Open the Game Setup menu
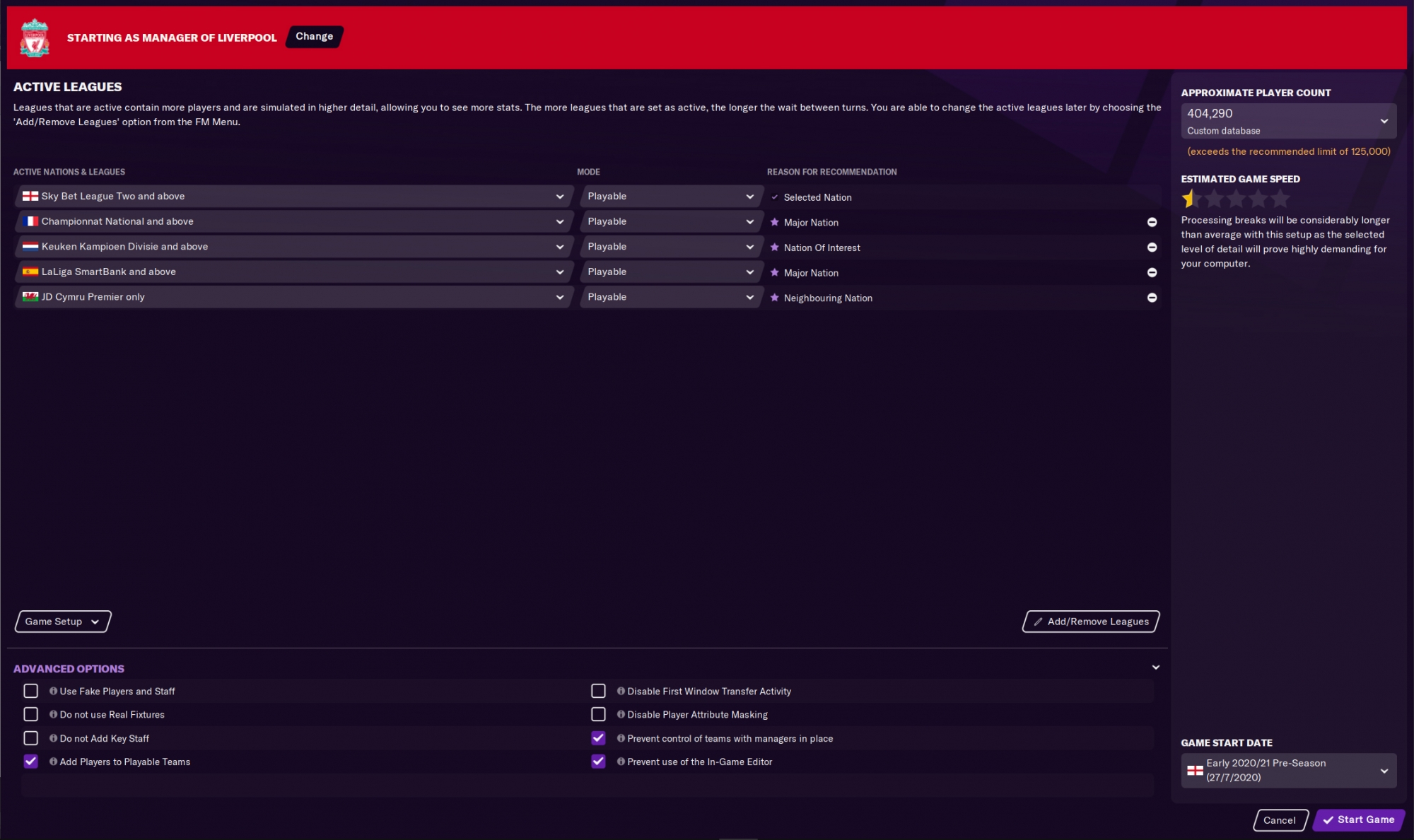 point(61,620)
